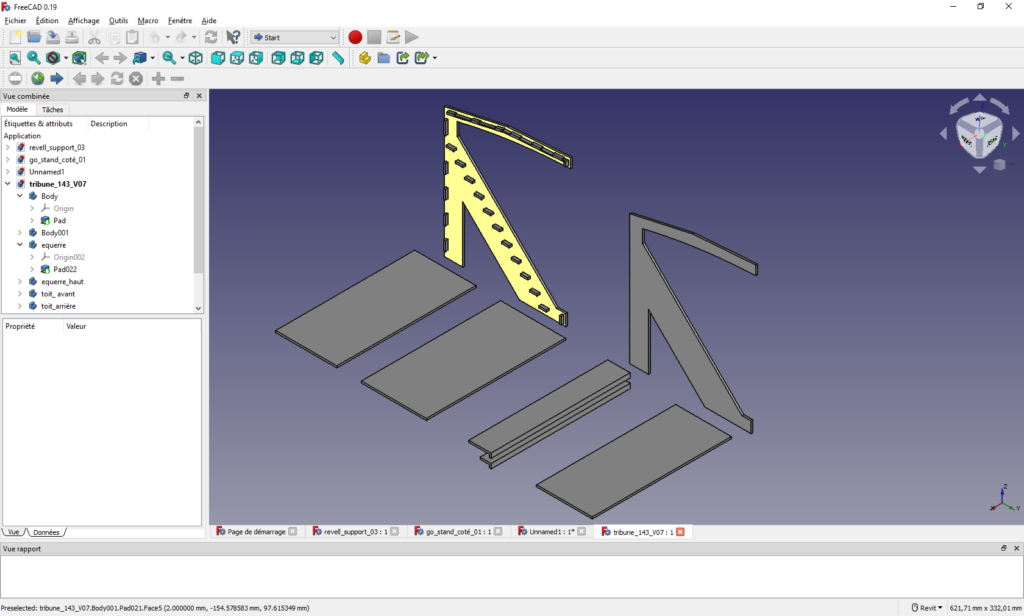
Task: Expand the equerre_haut tree item
Action: pos(20,282)
